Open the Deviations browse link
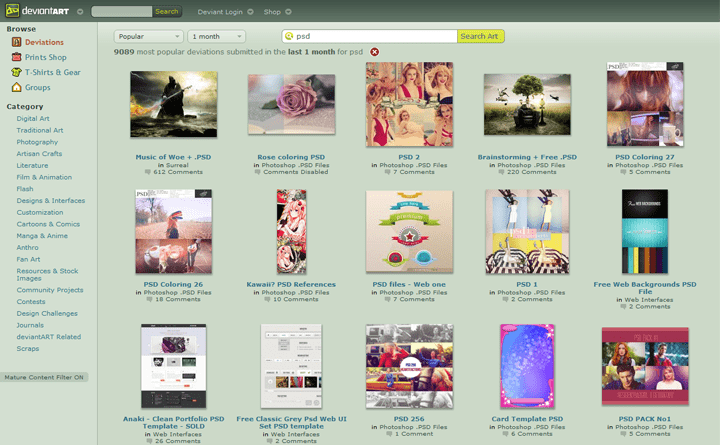The image size is (720, 445). (x=44, y=42)
